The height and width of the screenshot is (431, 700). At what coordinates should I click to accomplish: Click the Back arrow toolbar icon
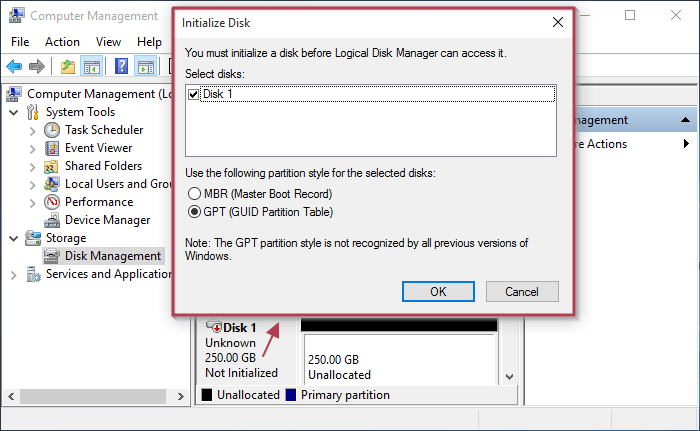click(14, 67)
